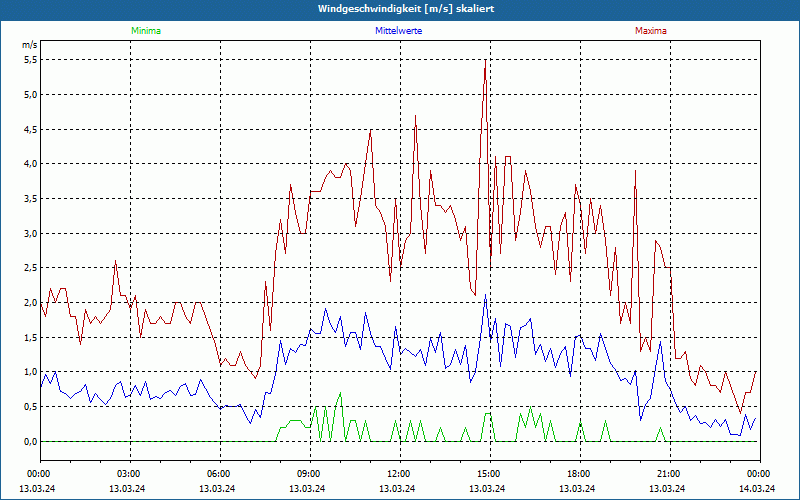The image size is (800, 500).
Task: Click the 2,5 y-axis value
Action: 31,268
